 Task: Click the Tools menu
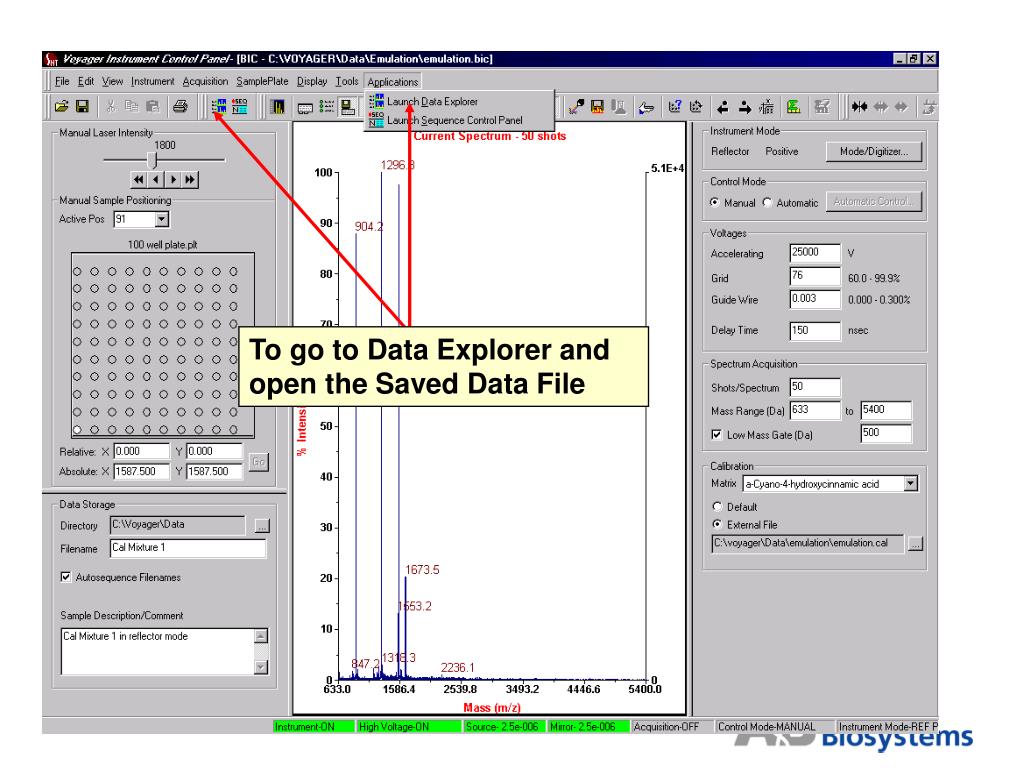(347, 82)
